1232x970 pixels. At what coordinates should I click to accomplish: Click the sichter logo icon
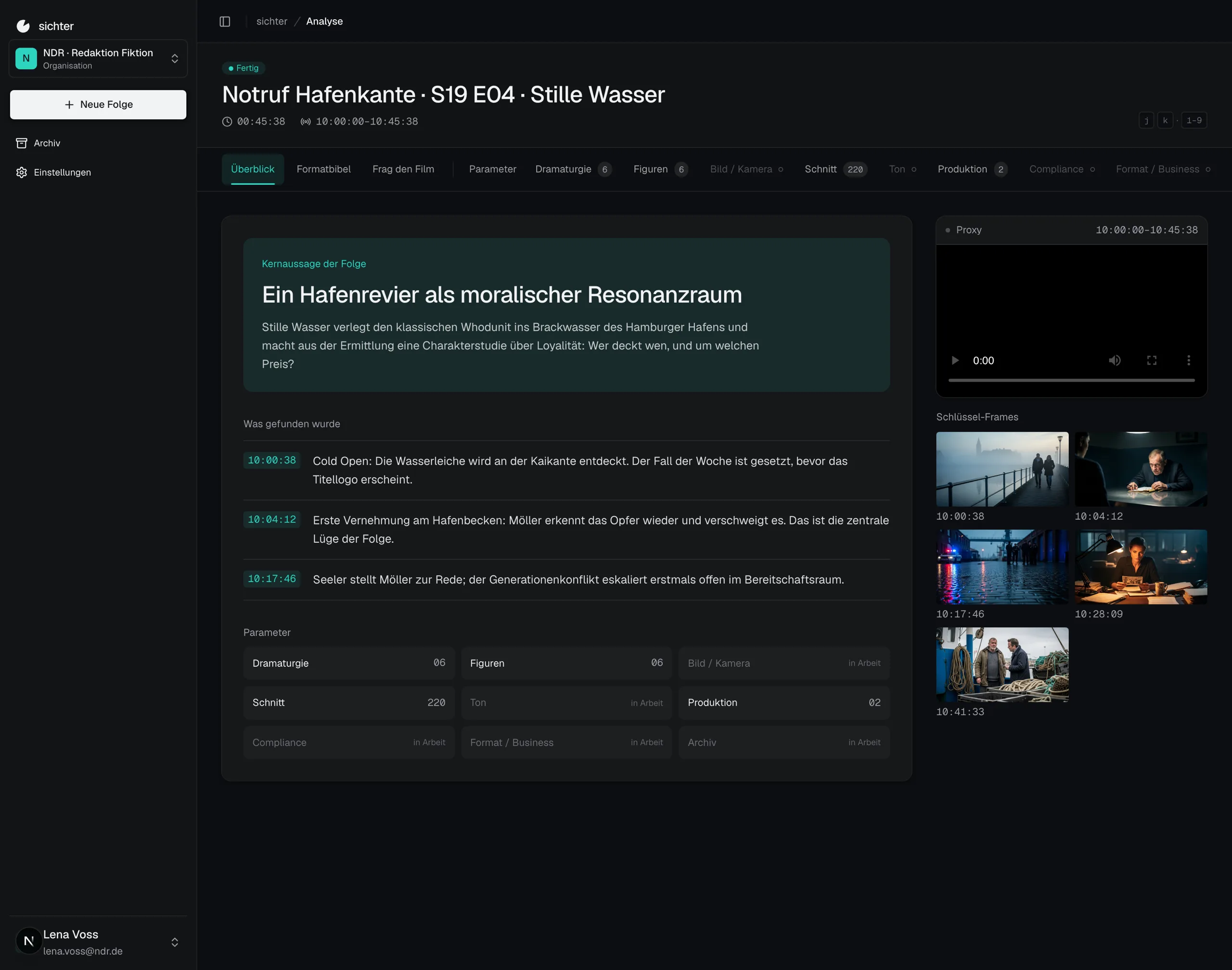click(23, 26)
